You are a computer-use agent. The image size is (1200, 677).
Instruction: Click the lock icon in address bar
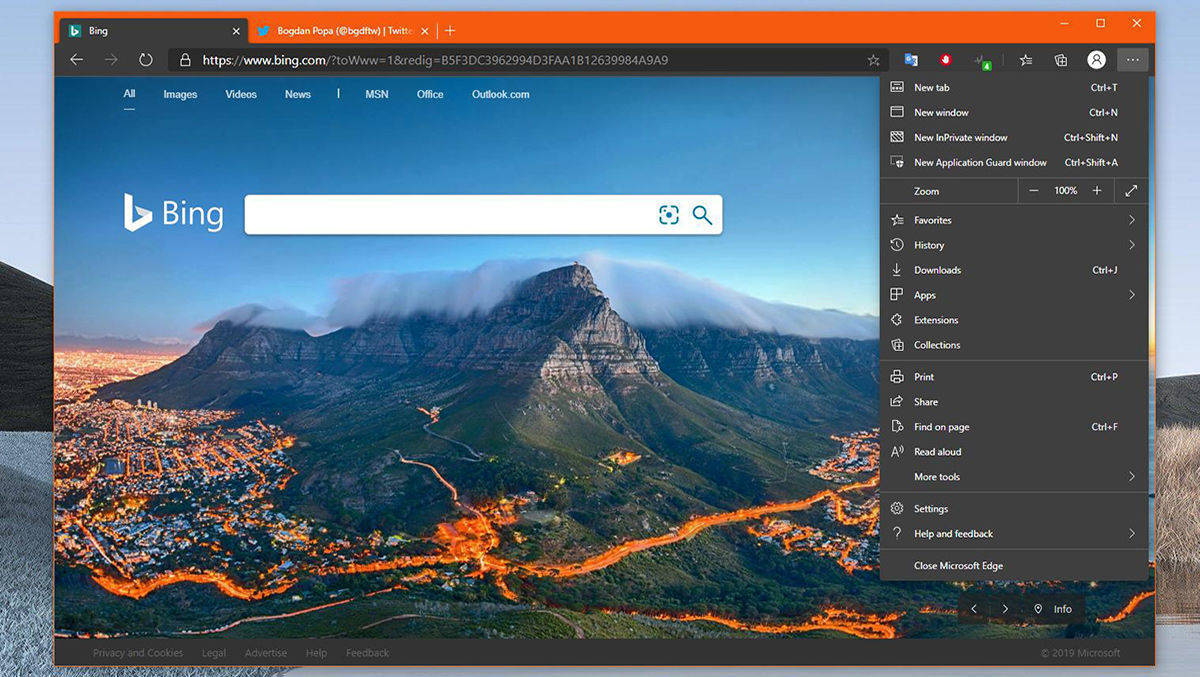point(185,60)
